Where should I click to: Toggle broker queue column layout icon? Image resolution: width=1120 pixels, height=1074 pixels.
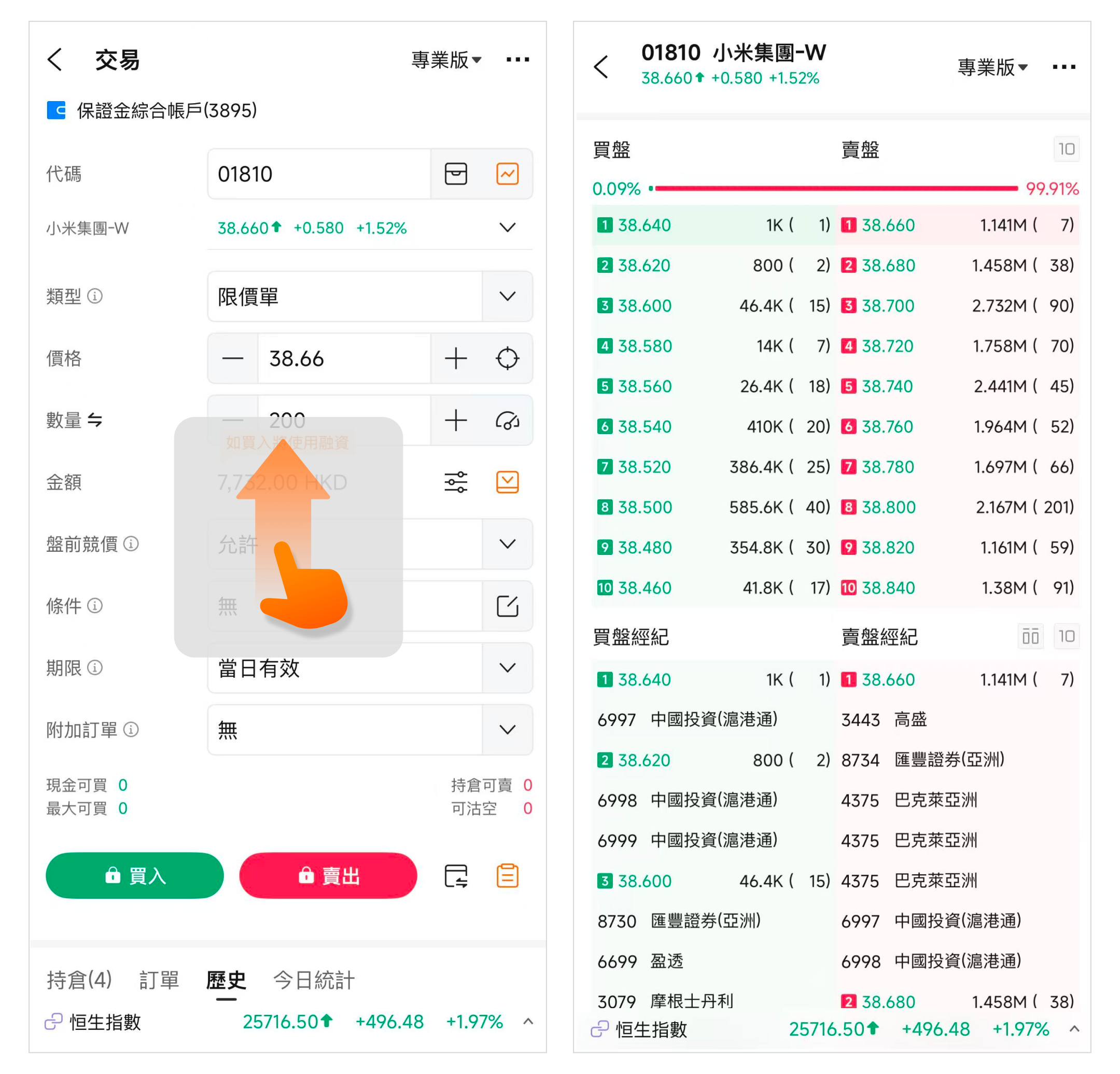coord(1030,636)
